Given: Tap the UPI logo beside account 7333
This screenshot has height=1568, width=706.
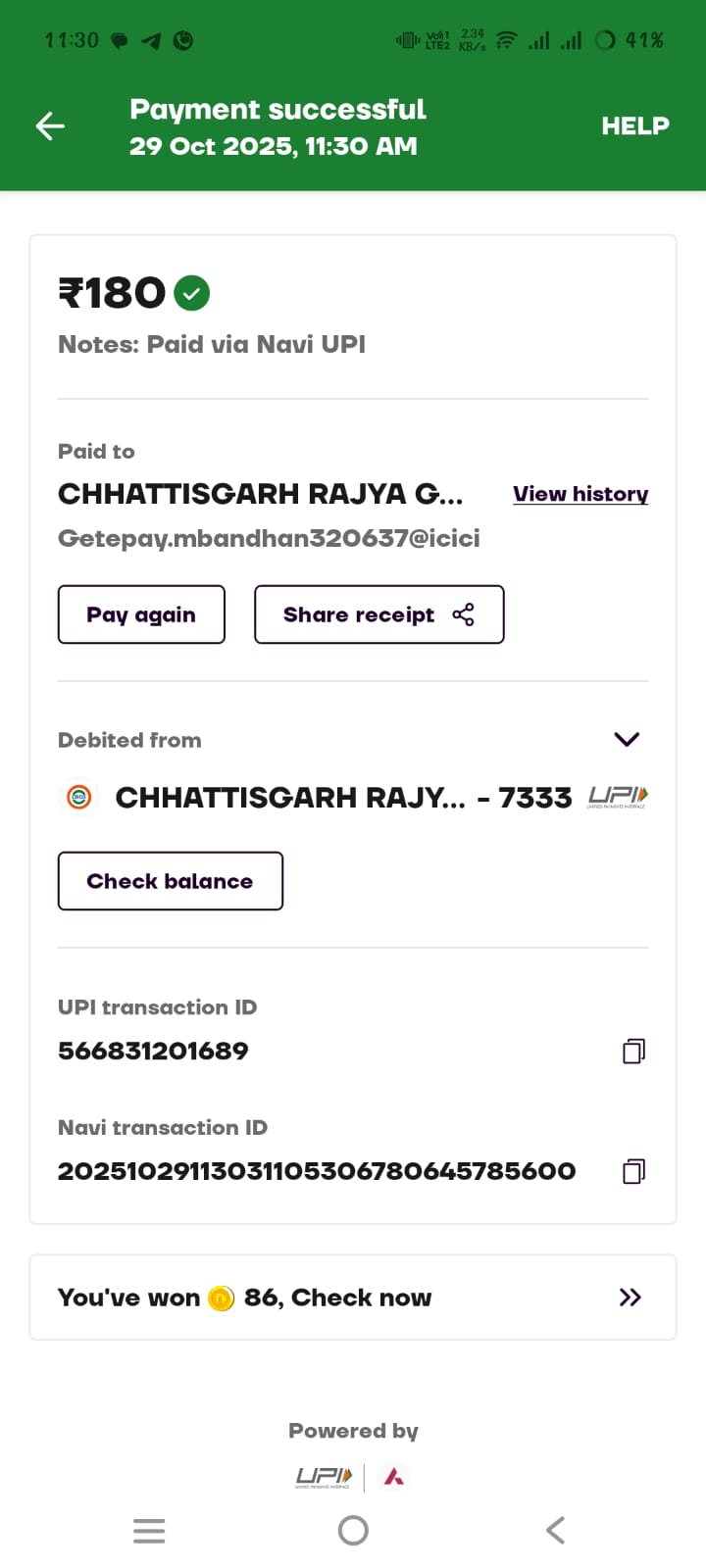Looking at the screenshot, I should click(x=618, y=798).
